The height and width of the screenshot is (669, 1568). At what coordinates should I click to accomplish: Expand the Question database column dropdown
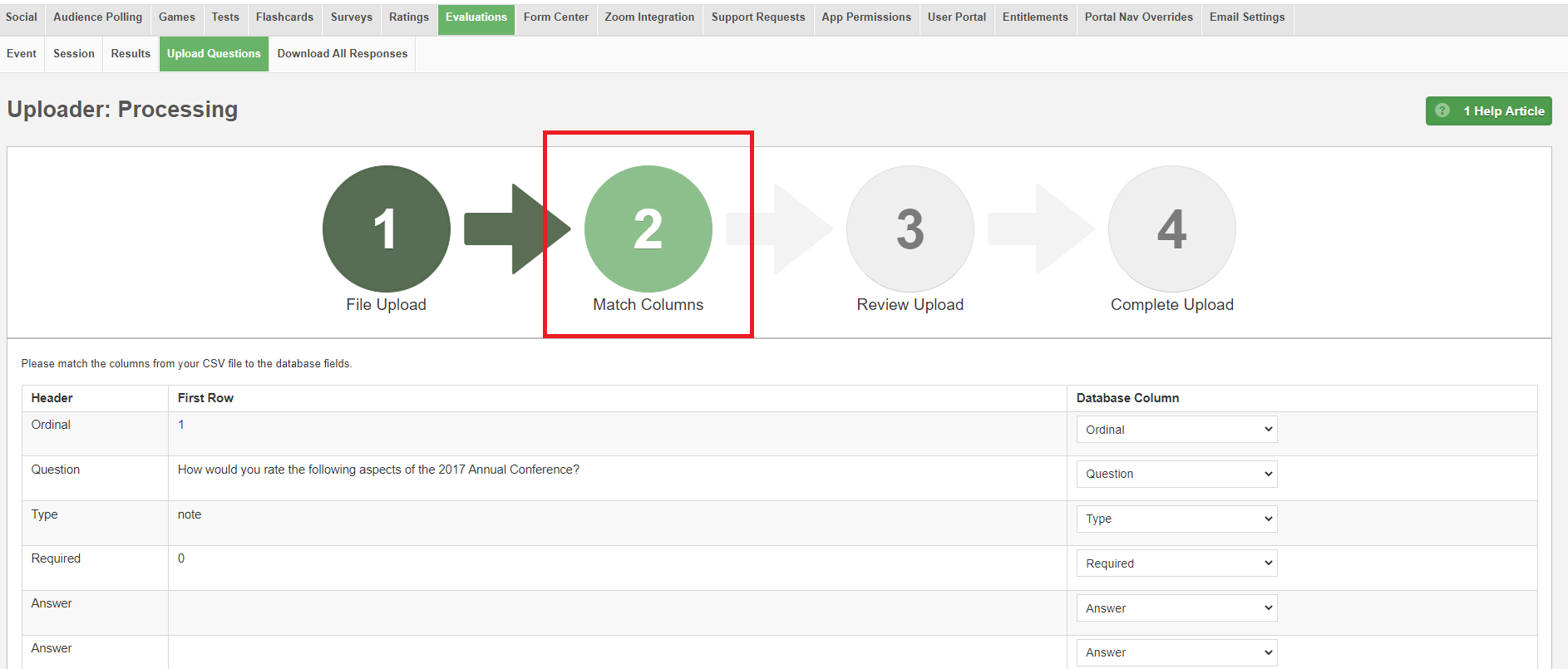click(1176, 474)
